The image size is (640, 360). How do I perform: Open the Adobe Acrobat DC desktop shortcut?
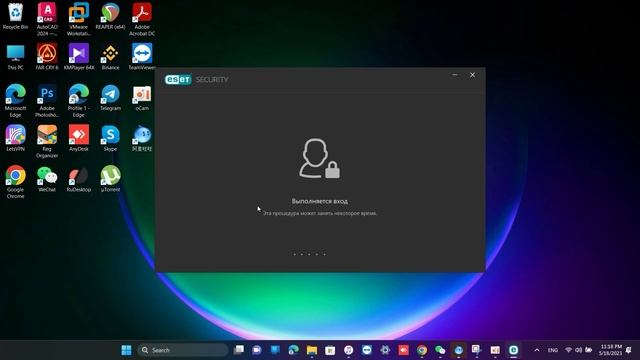pos(142,19)
